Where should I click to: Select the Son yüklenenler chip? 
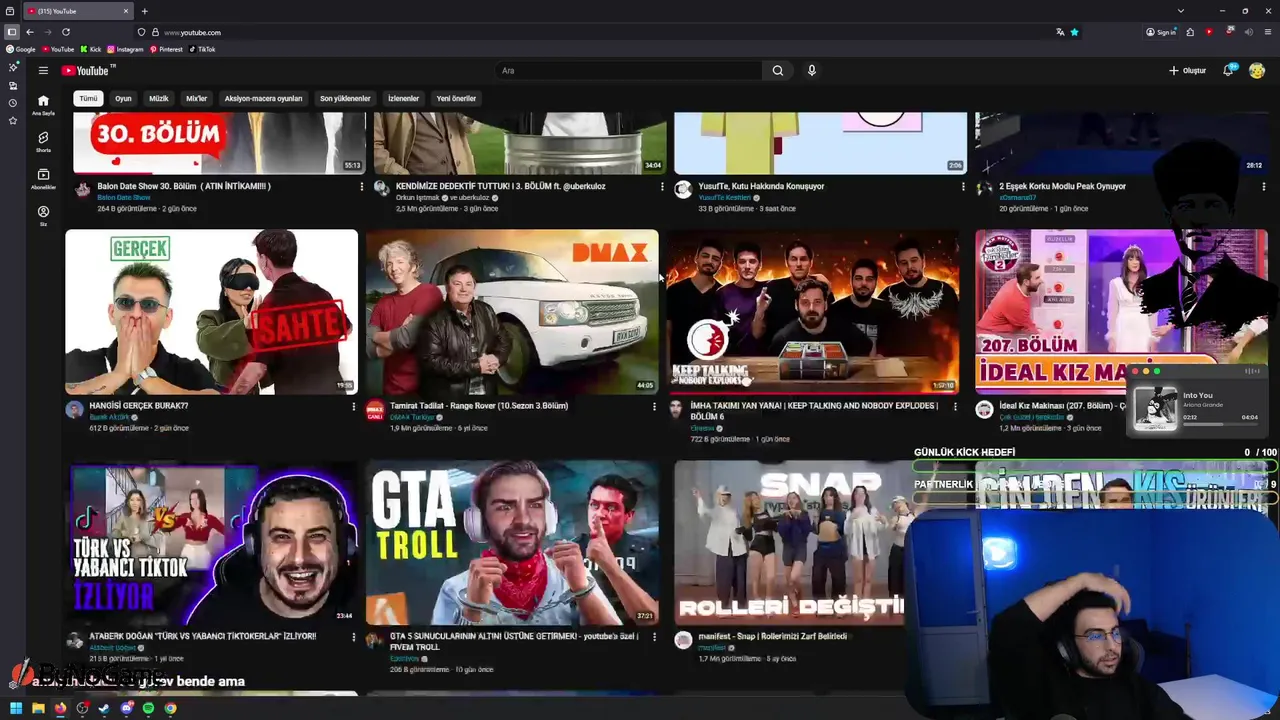pyautogui.click(x=345, y=98)
